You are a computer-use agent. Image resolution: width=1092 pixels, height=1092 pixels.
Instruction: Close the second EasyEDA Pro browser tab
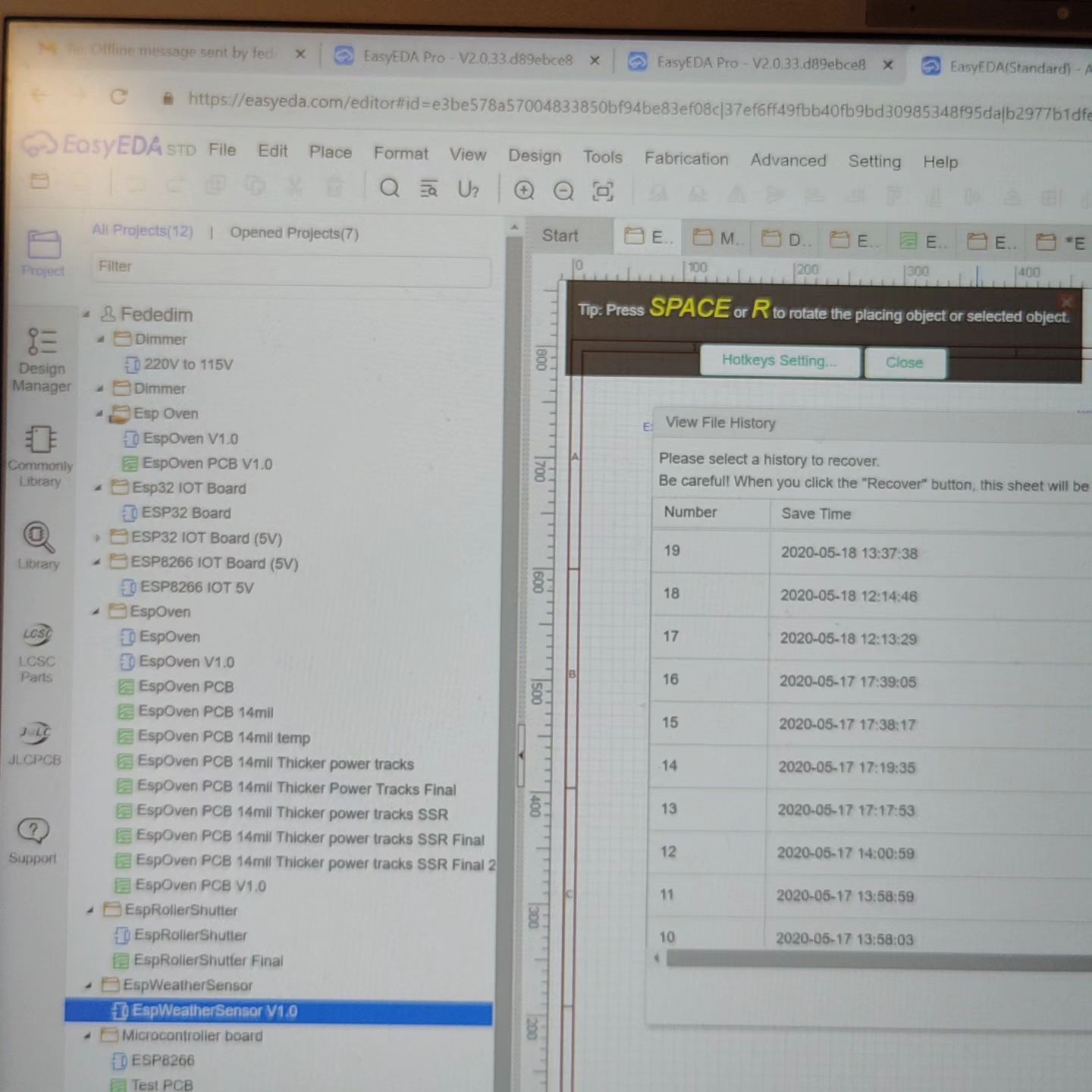pos(888,64)
